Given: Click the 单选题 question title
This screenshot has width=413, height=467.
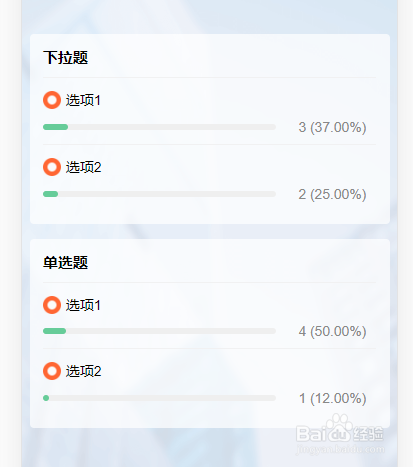Looking at the screenshot, I should coord(66,262).
